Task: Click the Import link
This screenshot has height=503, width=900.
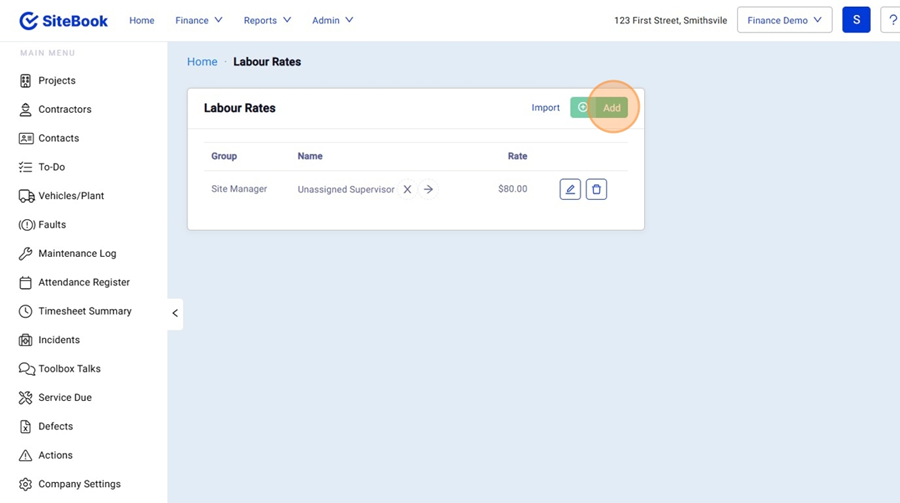Action: 545,108
